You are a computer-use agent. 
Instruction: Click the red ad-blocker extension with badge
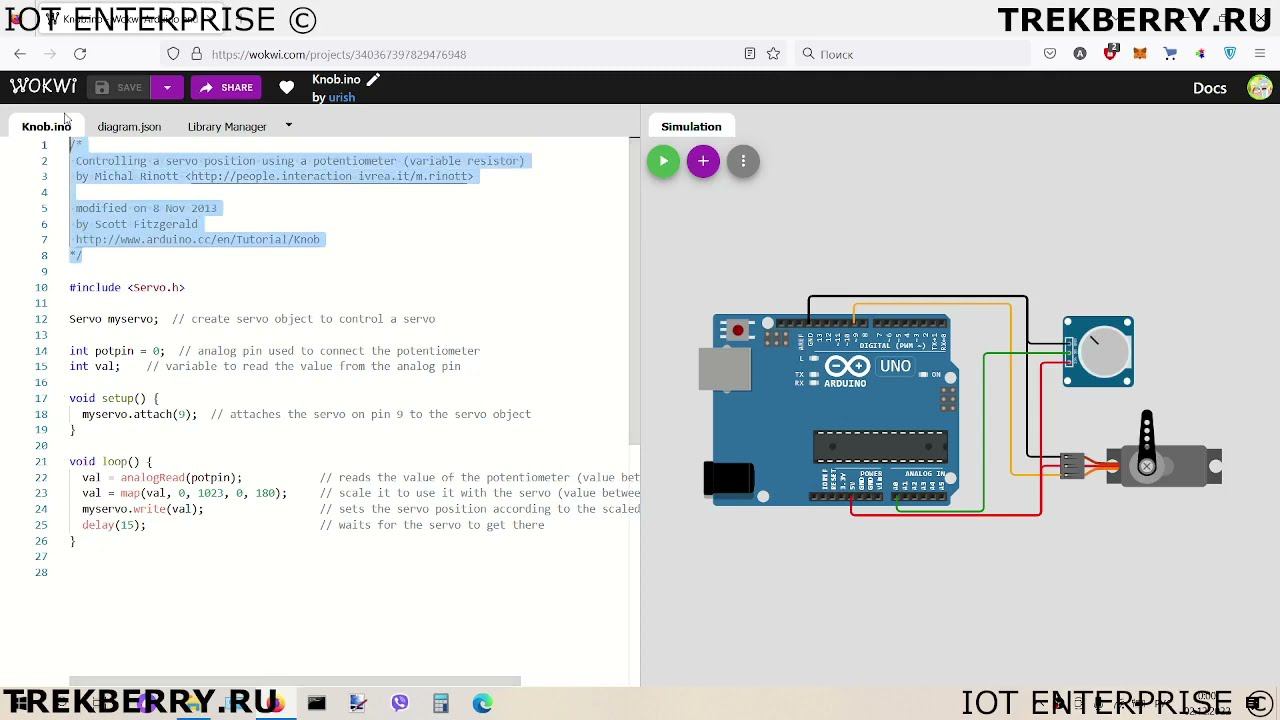pos(1110,52)
